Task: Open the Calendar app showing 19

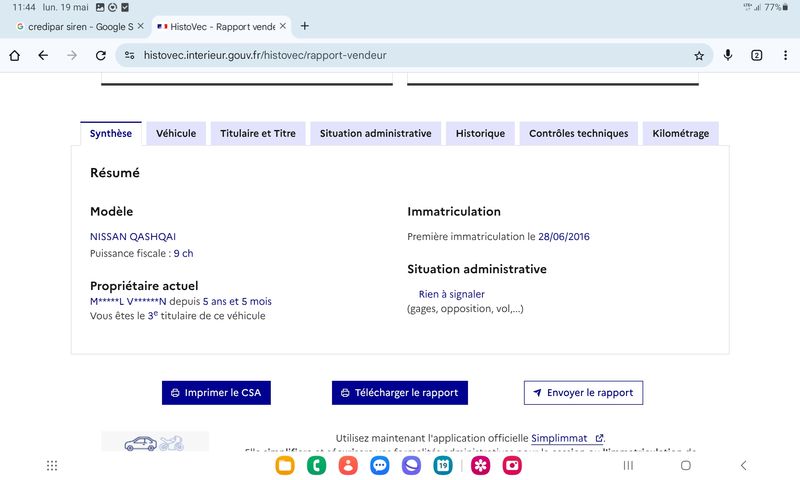Action: coord(443,465)
